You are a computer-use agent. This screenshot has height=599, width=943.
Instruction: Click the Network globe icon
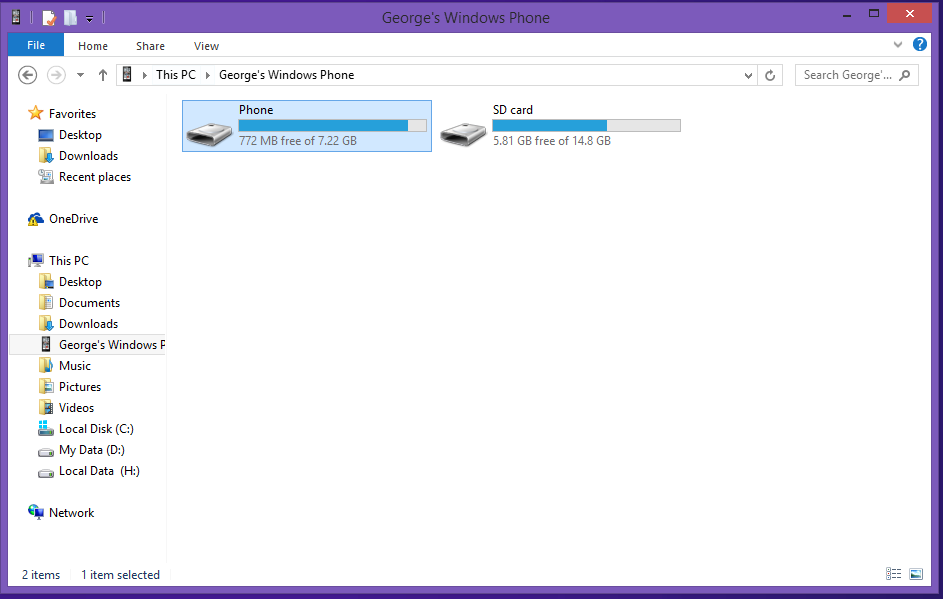click(x=36, y=512)
